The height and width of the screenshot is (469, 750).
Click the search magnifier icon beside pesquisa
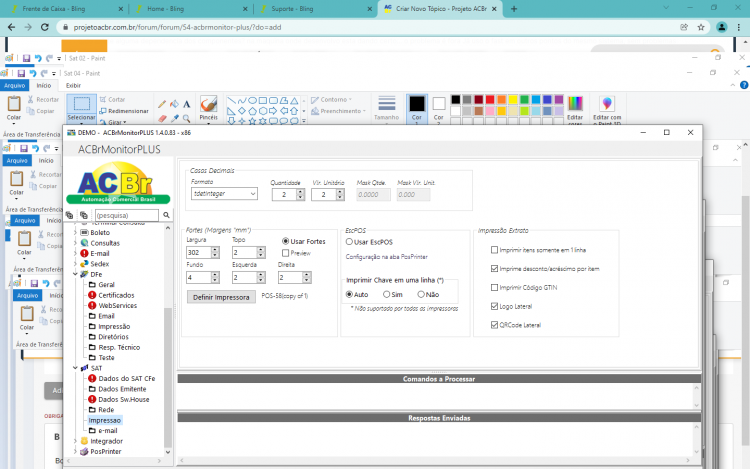pyautogui.click(x=166, y=215)
